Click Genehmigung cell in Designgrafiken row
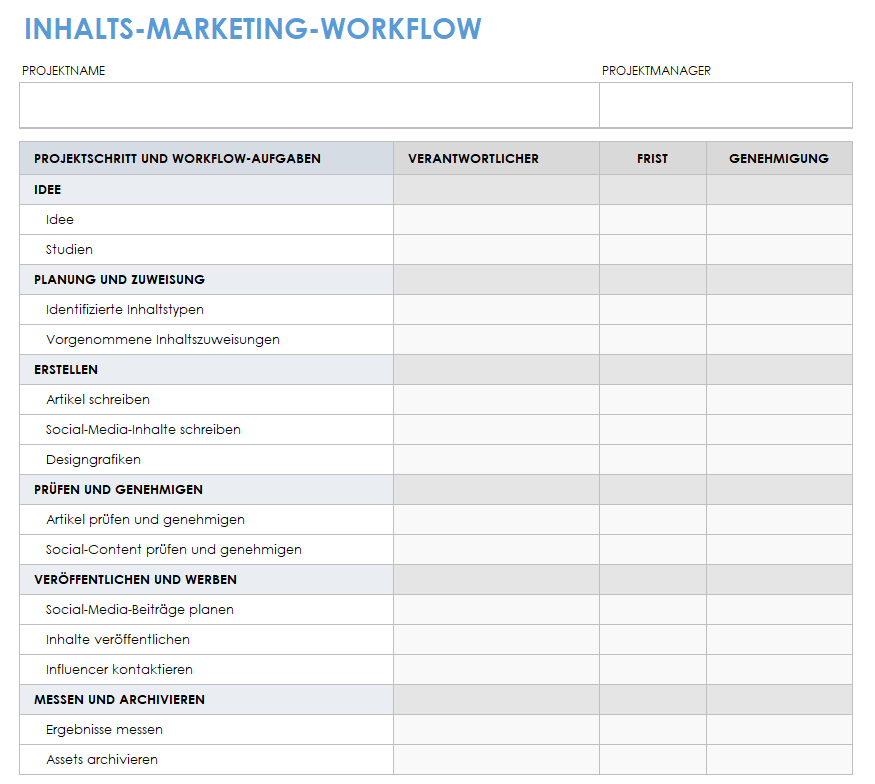The image size is (875, 784). coord(780,460)
